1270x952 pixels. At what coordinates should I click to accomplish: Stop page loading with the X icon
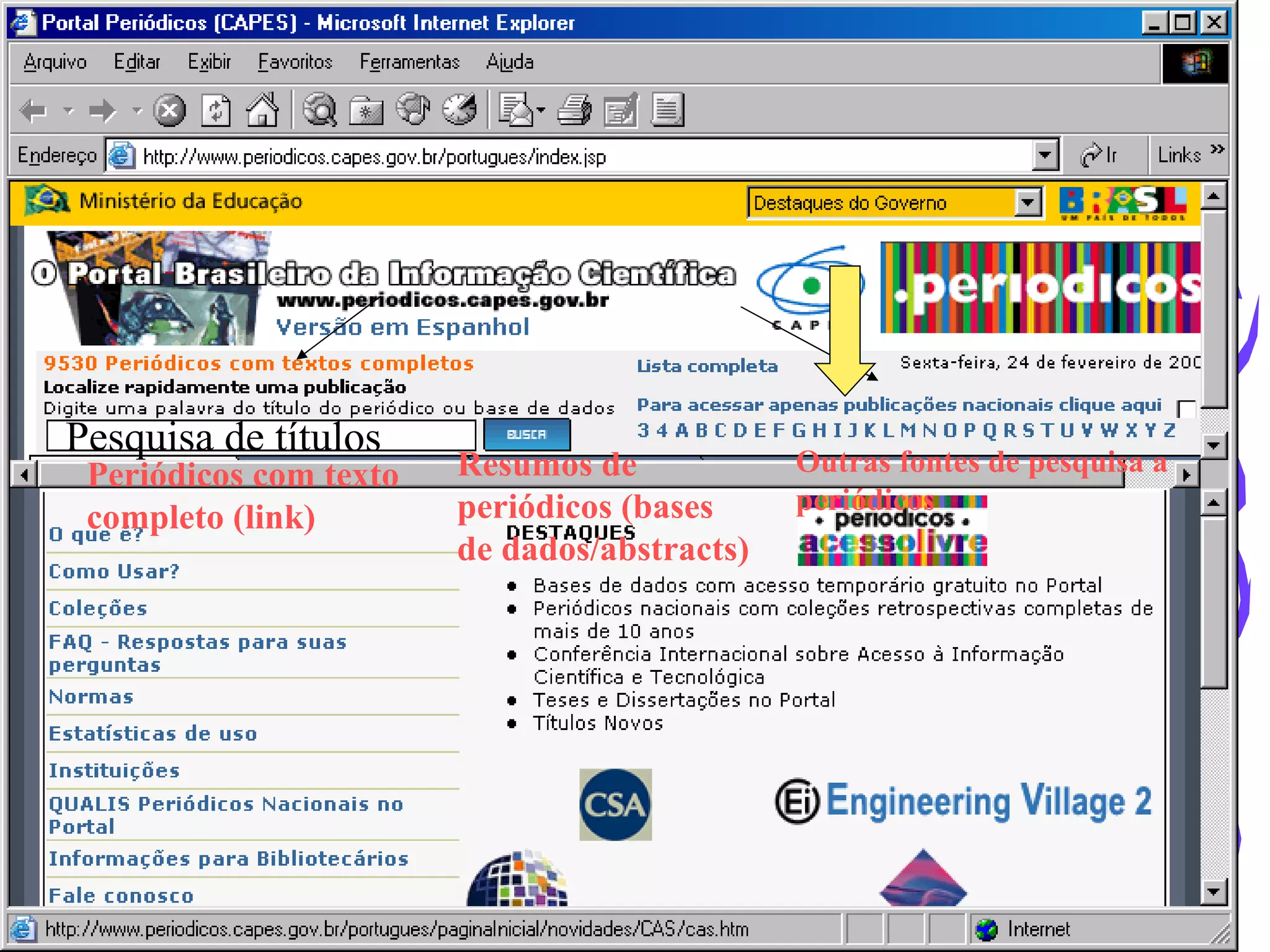[x=169, y=111]
